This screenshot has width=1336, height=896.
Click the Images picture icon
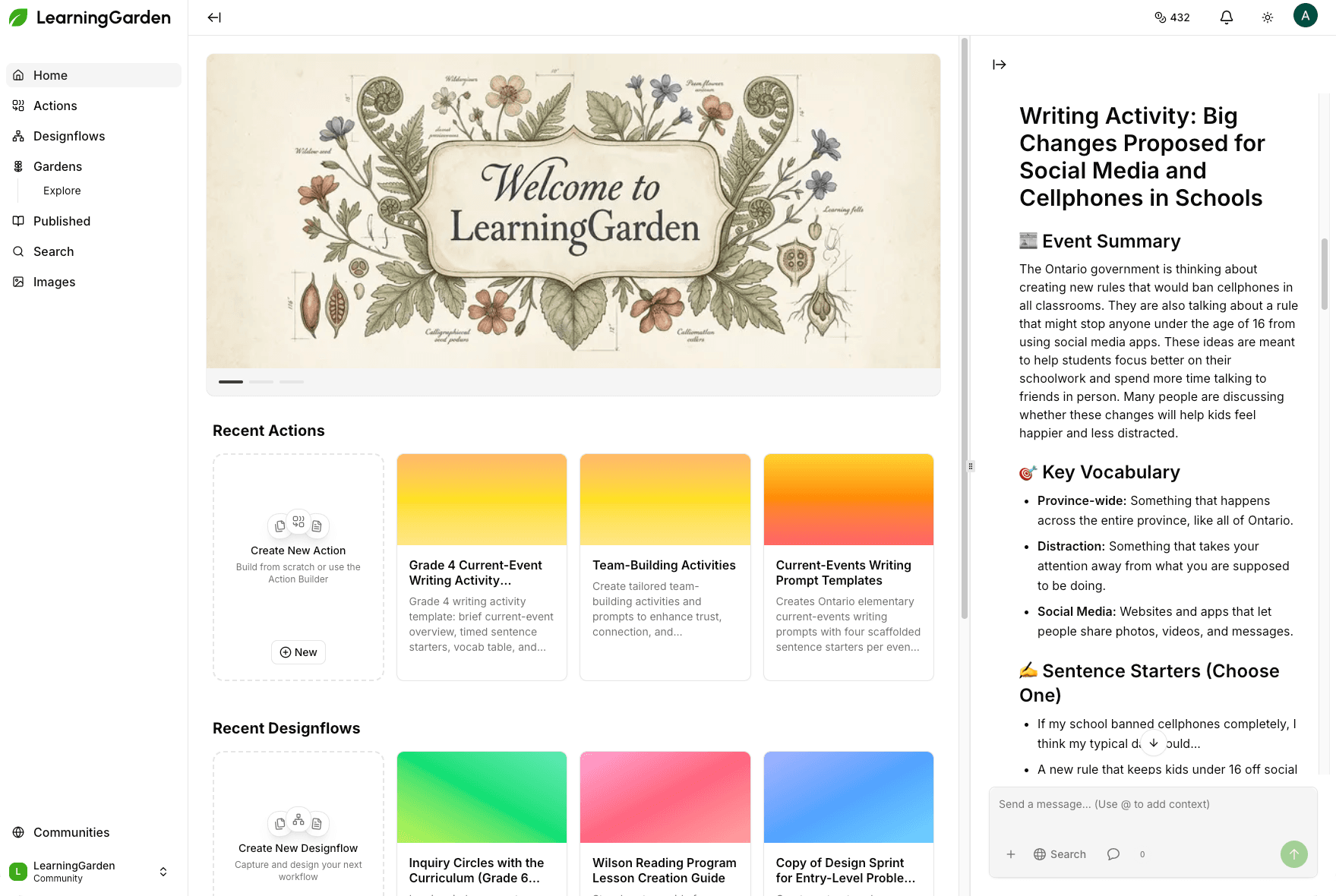18,282
